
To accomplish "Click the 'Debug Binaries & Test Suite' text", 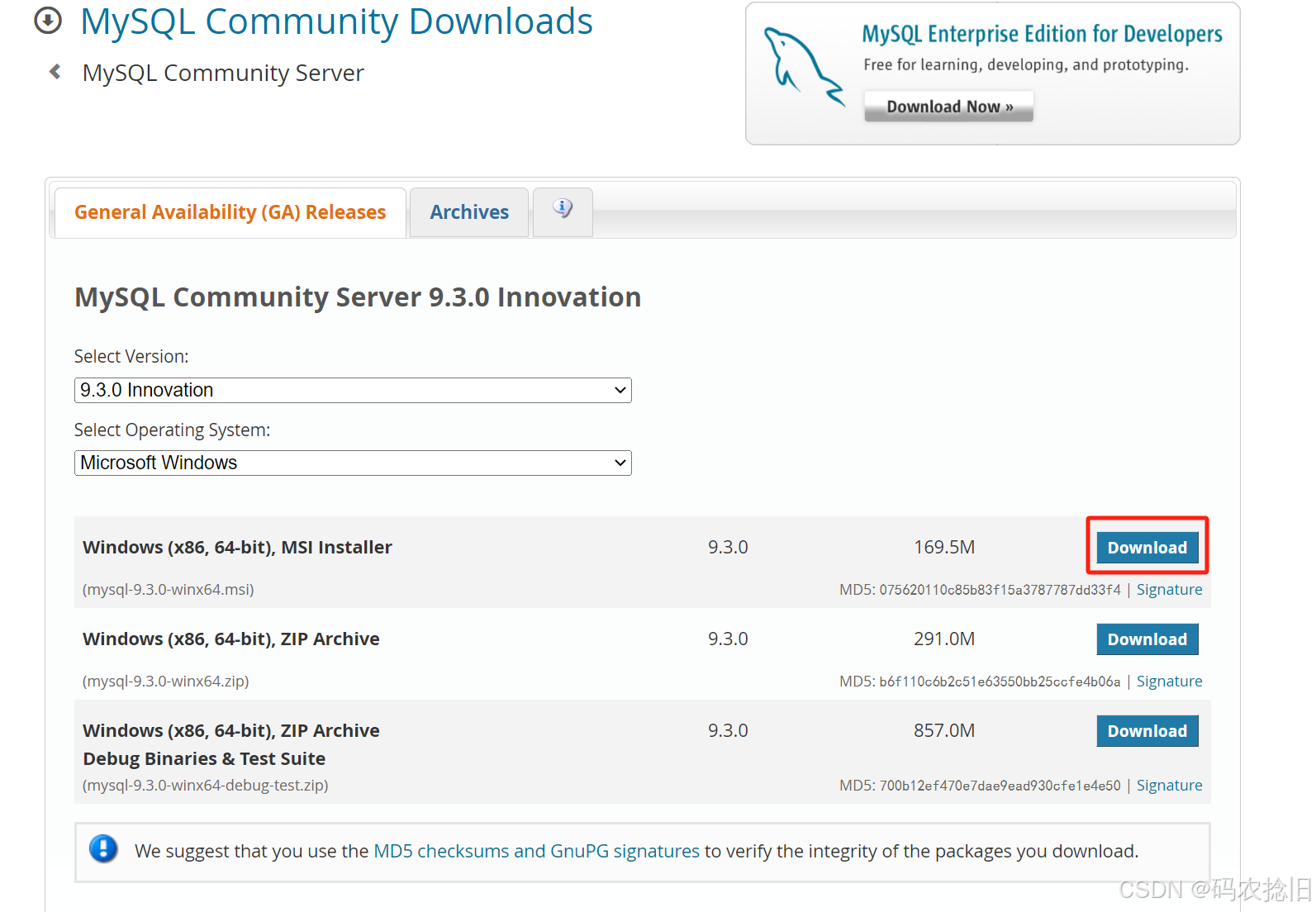I will (x=204, y=758).
